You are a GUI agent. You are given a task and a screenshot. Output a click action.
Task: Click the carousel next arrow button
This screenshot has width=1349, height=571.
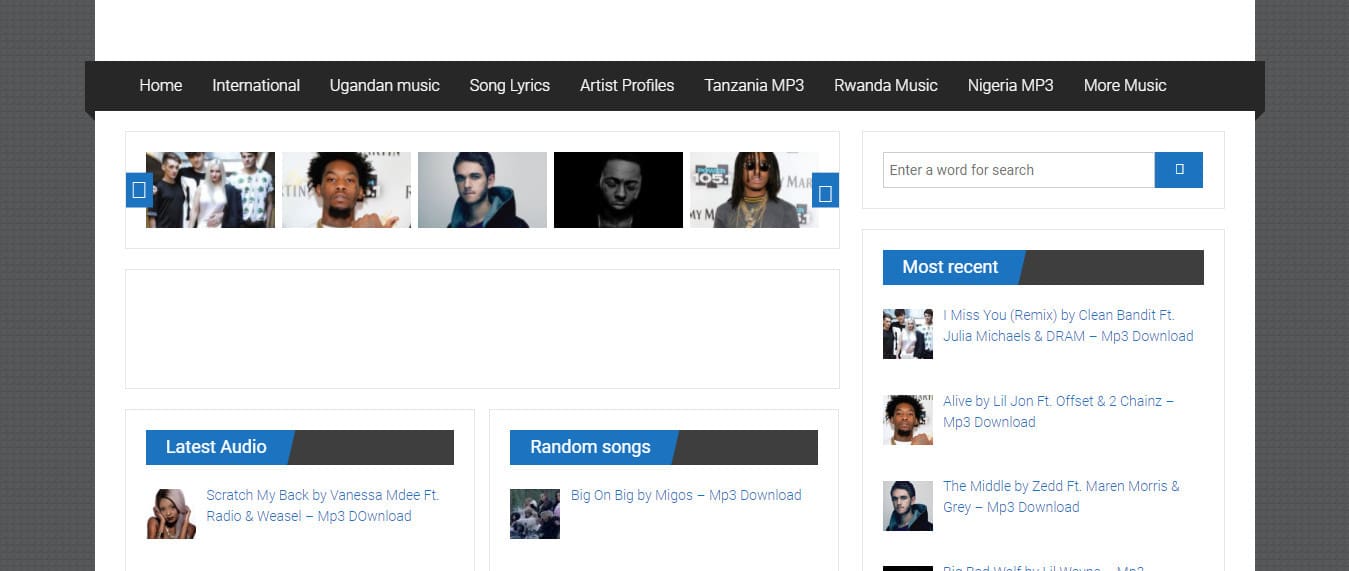(x=825, y=190)
